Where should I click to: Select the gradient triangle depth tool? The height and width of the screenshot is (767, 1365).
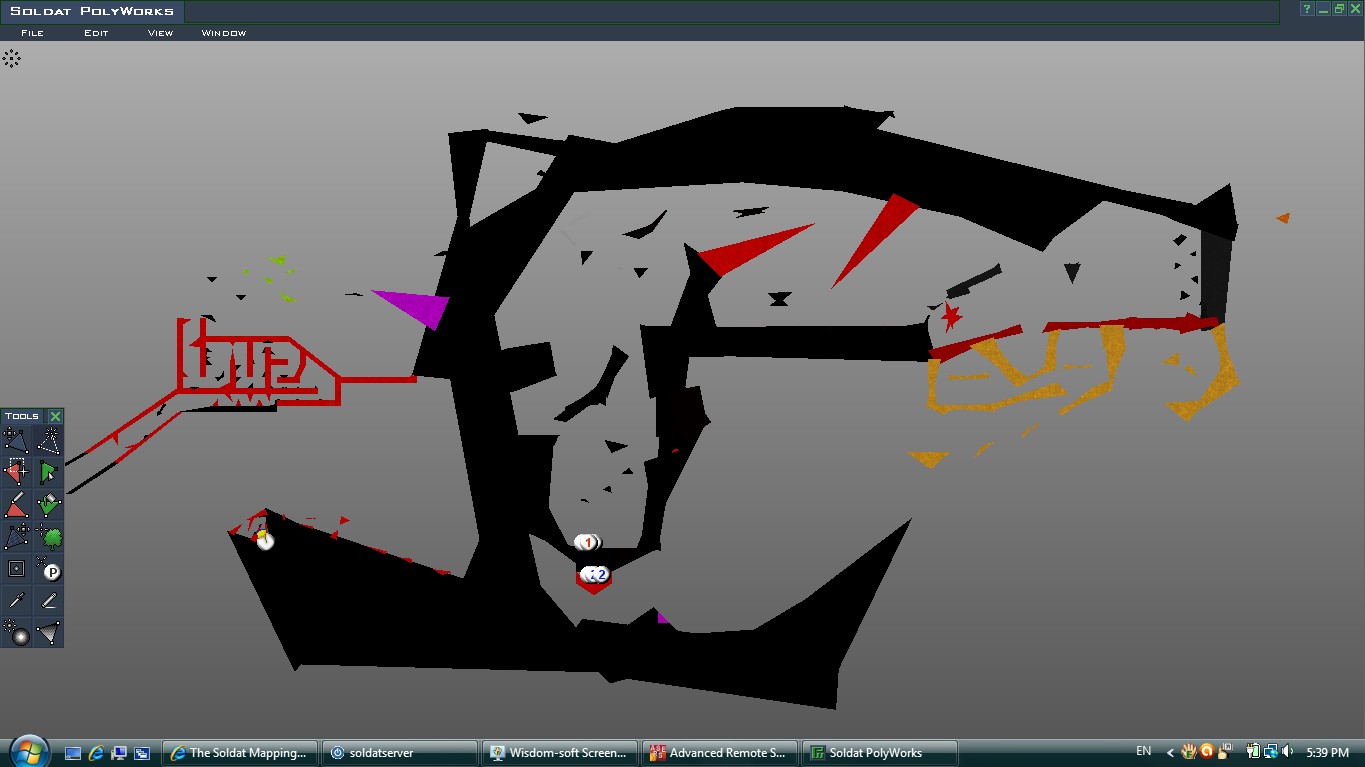tap(48, 633)
